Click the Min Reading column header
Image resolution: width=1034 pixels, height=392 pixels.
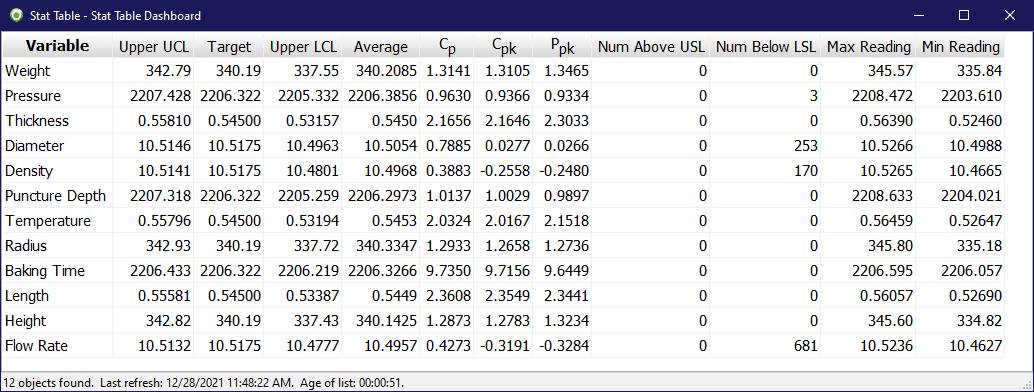pos(960,47)
